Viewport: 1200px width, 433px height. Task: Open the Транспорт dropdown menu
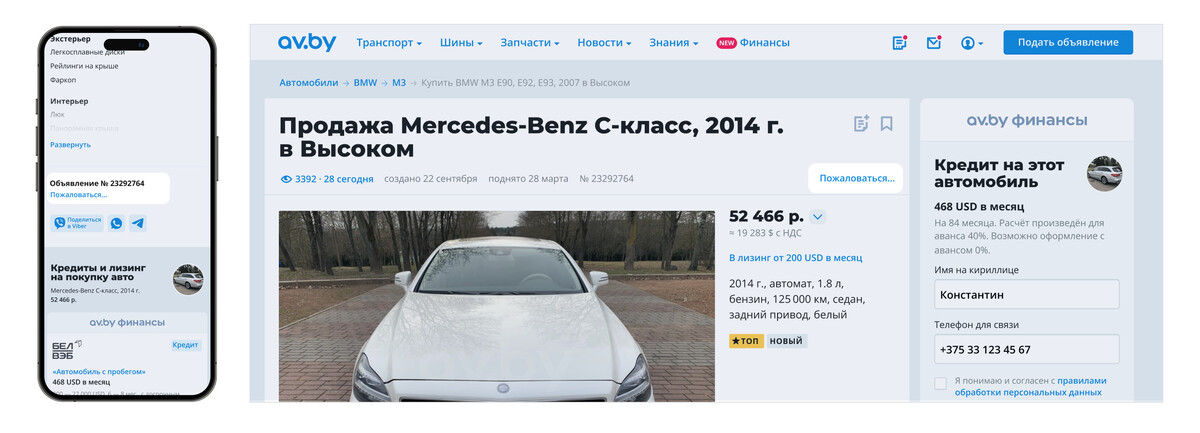click(389, 43)
